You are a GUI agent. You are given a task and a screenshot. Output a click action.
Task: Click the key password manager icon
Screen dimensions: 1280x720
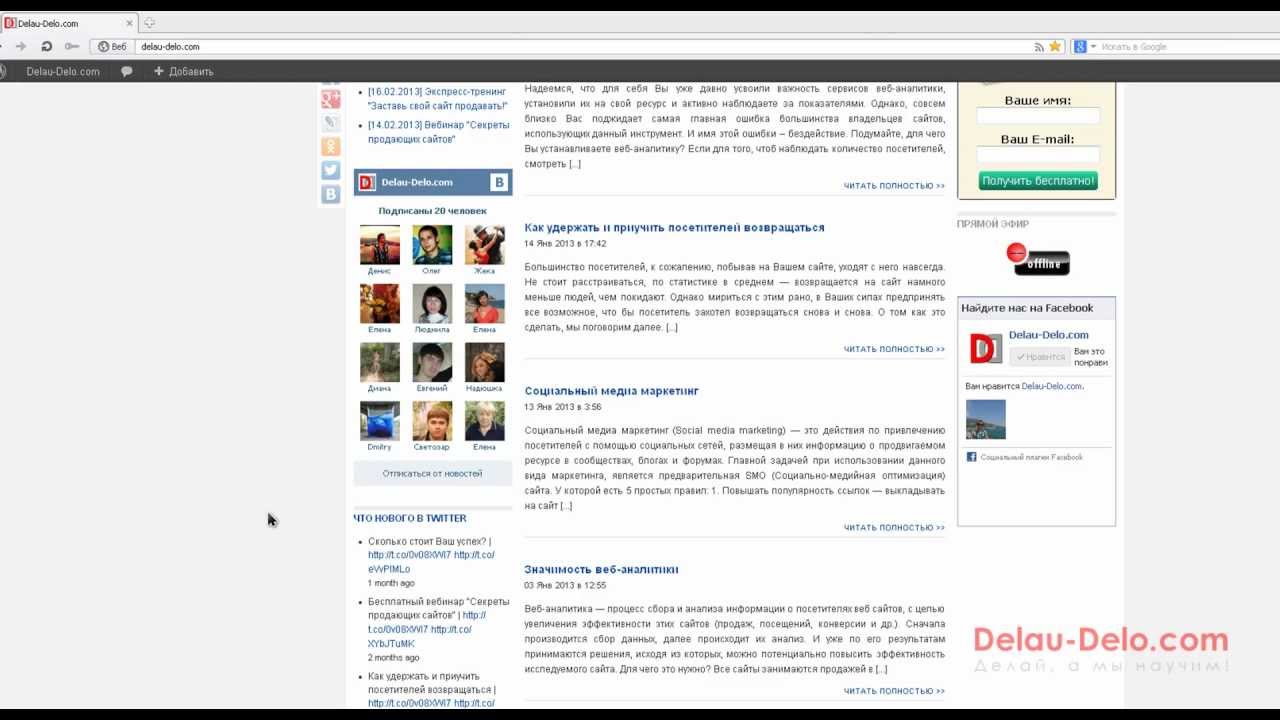(x=71, y=46)
